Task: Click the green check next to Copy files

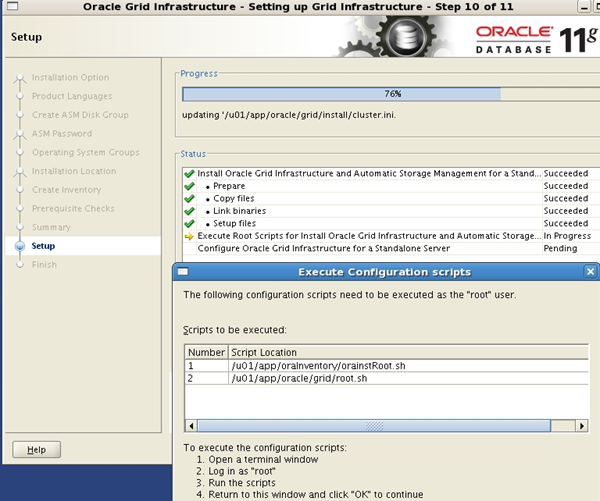Action: click(189, 199)
